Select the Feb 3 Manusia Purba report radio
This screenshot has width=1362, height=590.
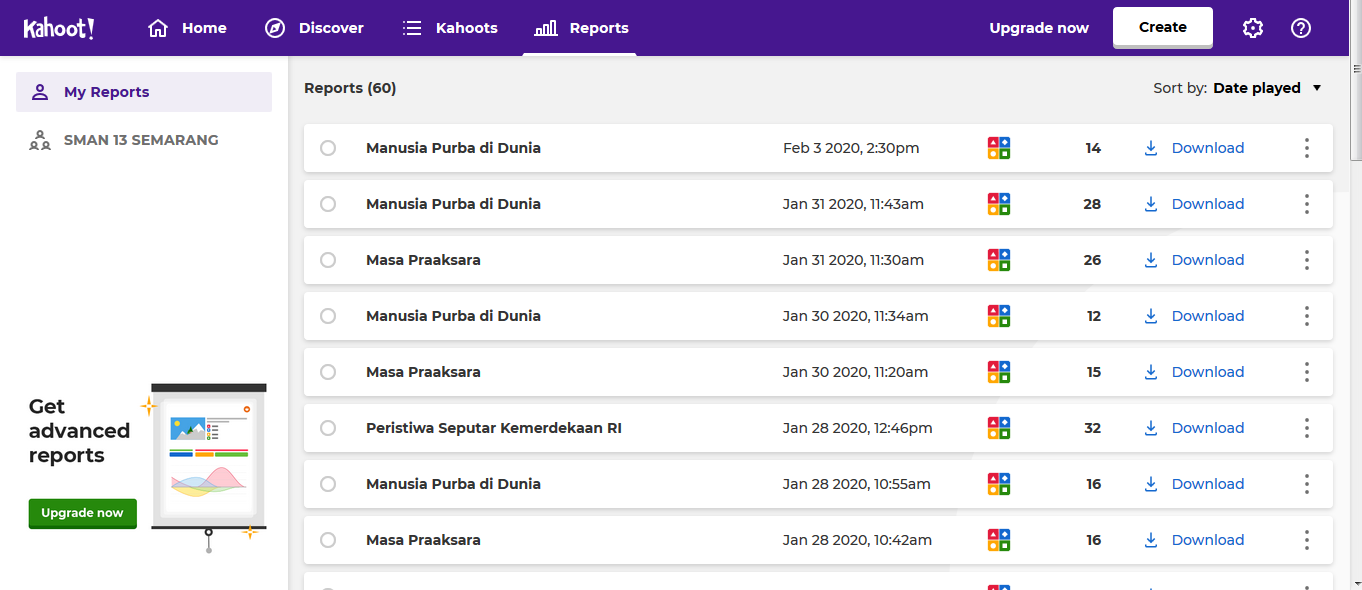point(328,148)
